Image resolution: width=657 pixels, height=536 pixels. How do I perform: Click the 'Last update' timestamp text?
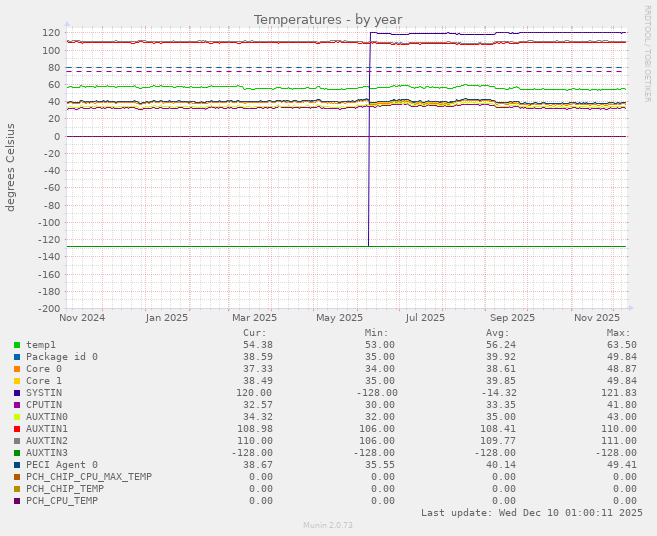pyautogui.click(x=532, y=513)
